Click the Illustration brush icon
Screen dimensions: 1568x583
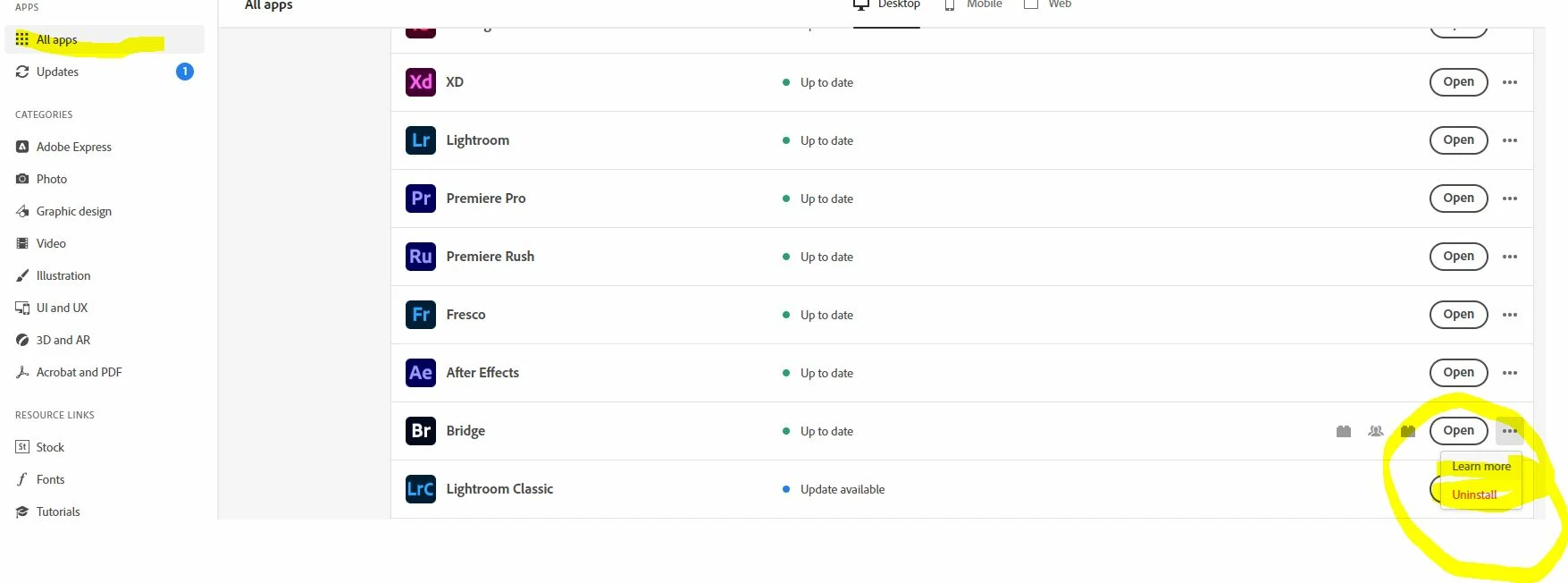pyautogui.click(x=22, y=275)
